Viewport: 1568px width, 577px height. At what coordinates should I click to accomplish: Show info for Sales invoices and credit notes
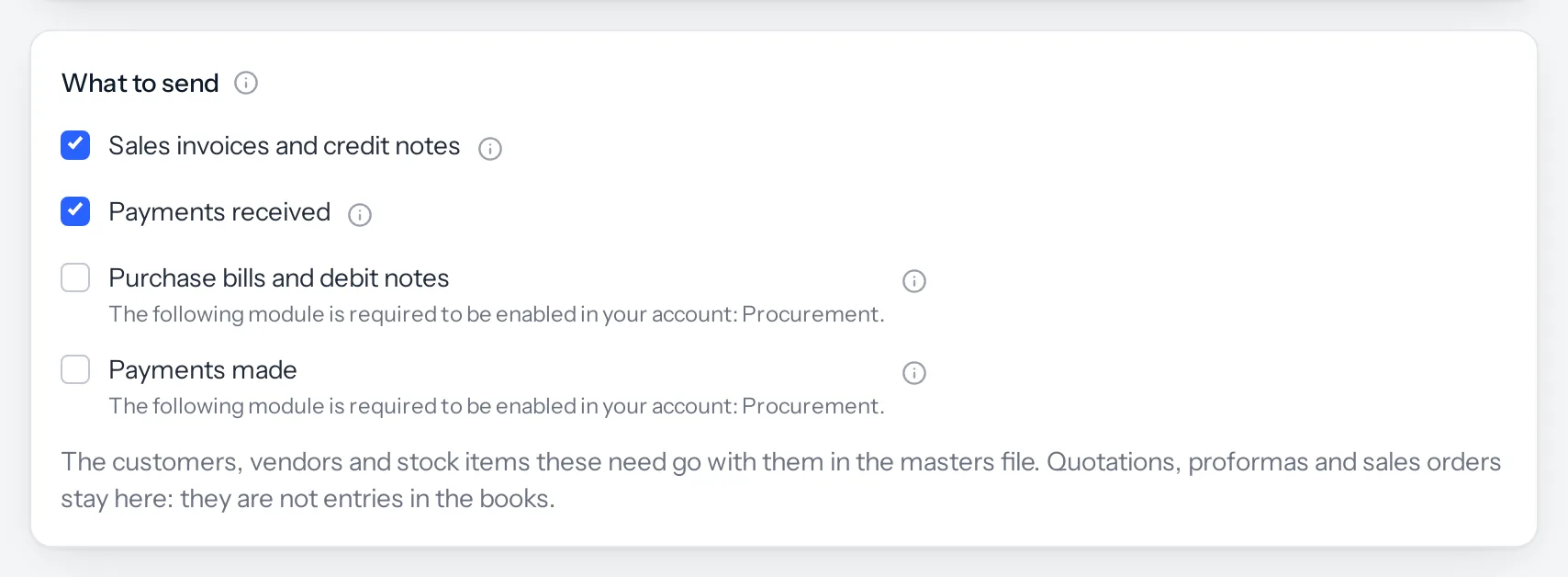(x=490, y=149)
